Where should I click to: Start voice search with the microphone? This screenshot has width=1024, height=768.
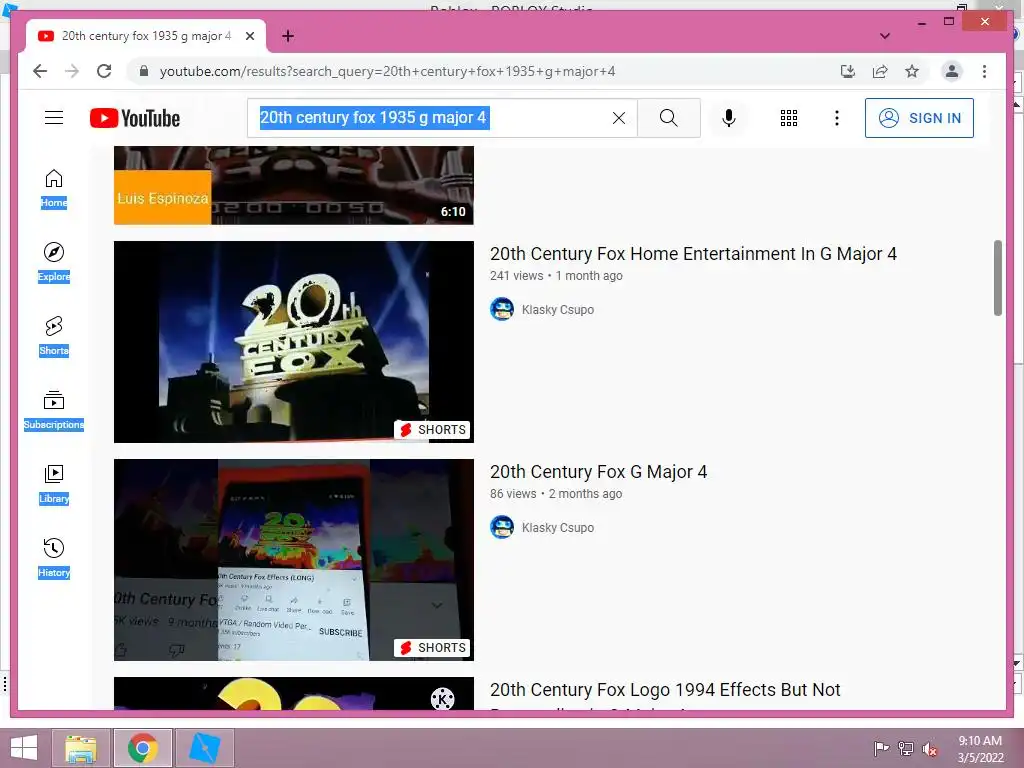729,118
